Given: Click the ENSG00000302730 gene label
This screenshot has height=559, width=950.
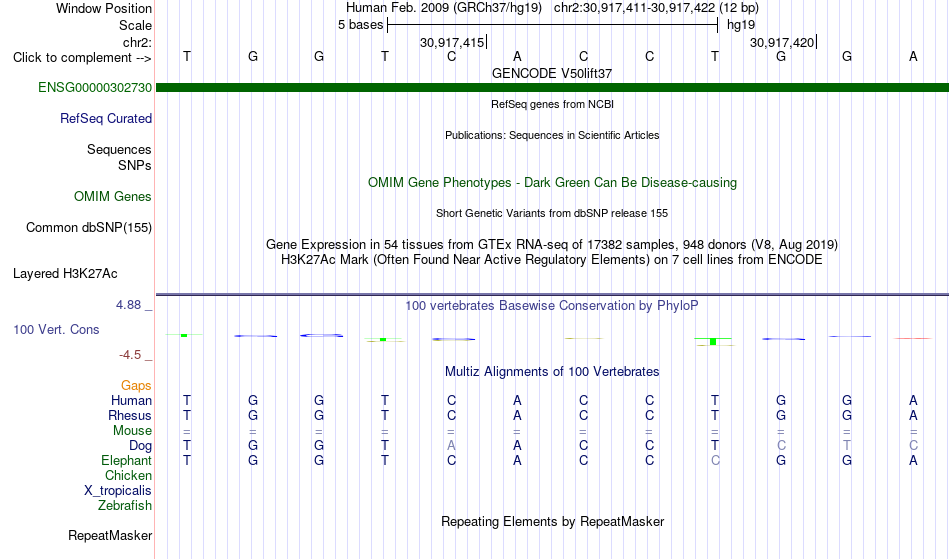Looking at the screenshot, I should 95,87.
